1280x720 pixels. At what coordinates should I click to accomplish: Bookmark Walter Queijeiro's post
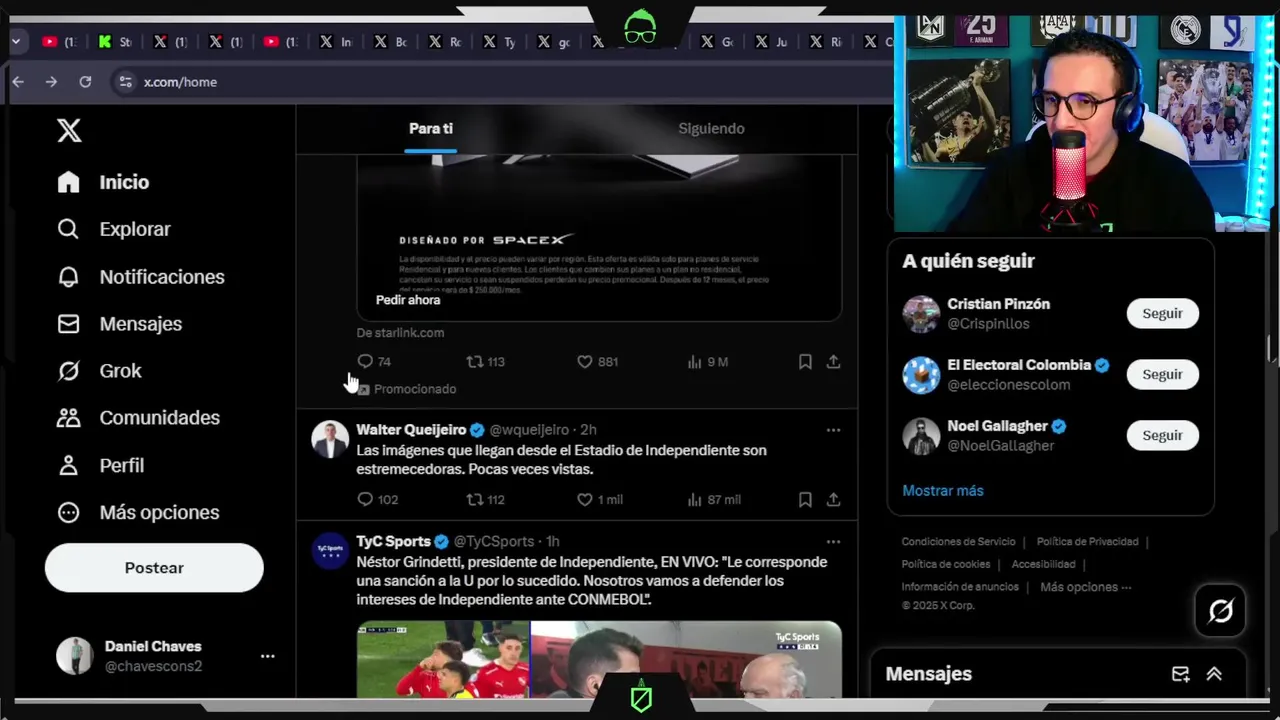point(805,500)
